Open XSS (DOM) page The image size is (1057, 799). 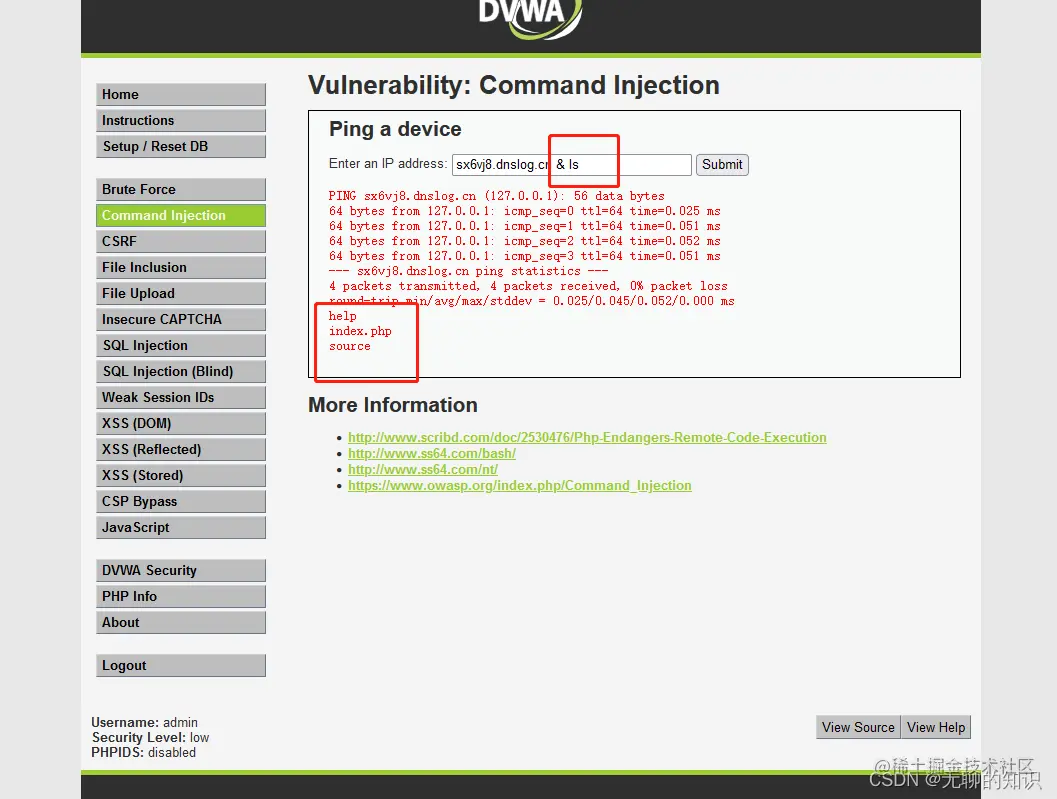tap(181, 423)
